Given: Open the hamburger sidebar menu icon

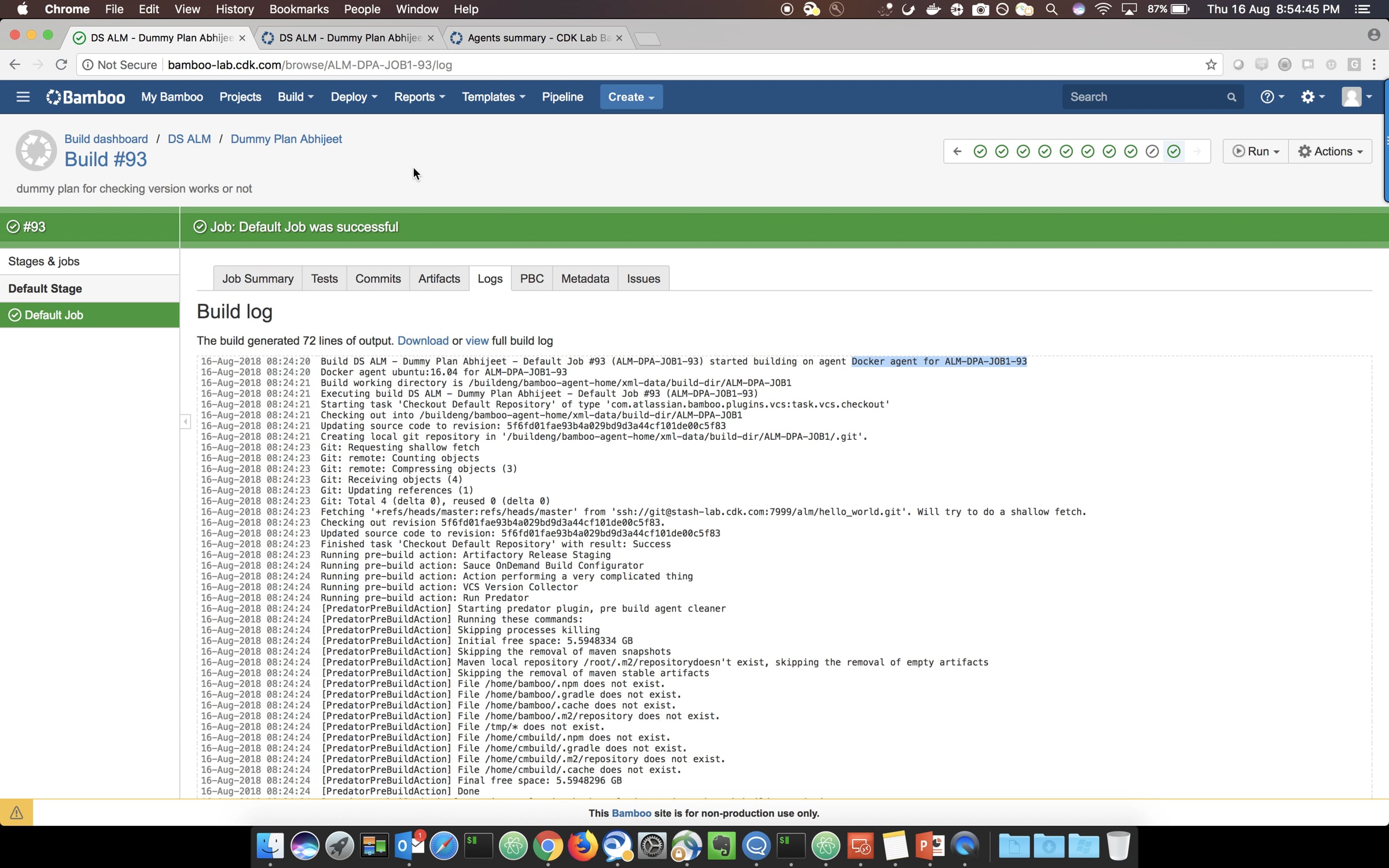Looking at the screenshot, I should [x=23, y=97].
